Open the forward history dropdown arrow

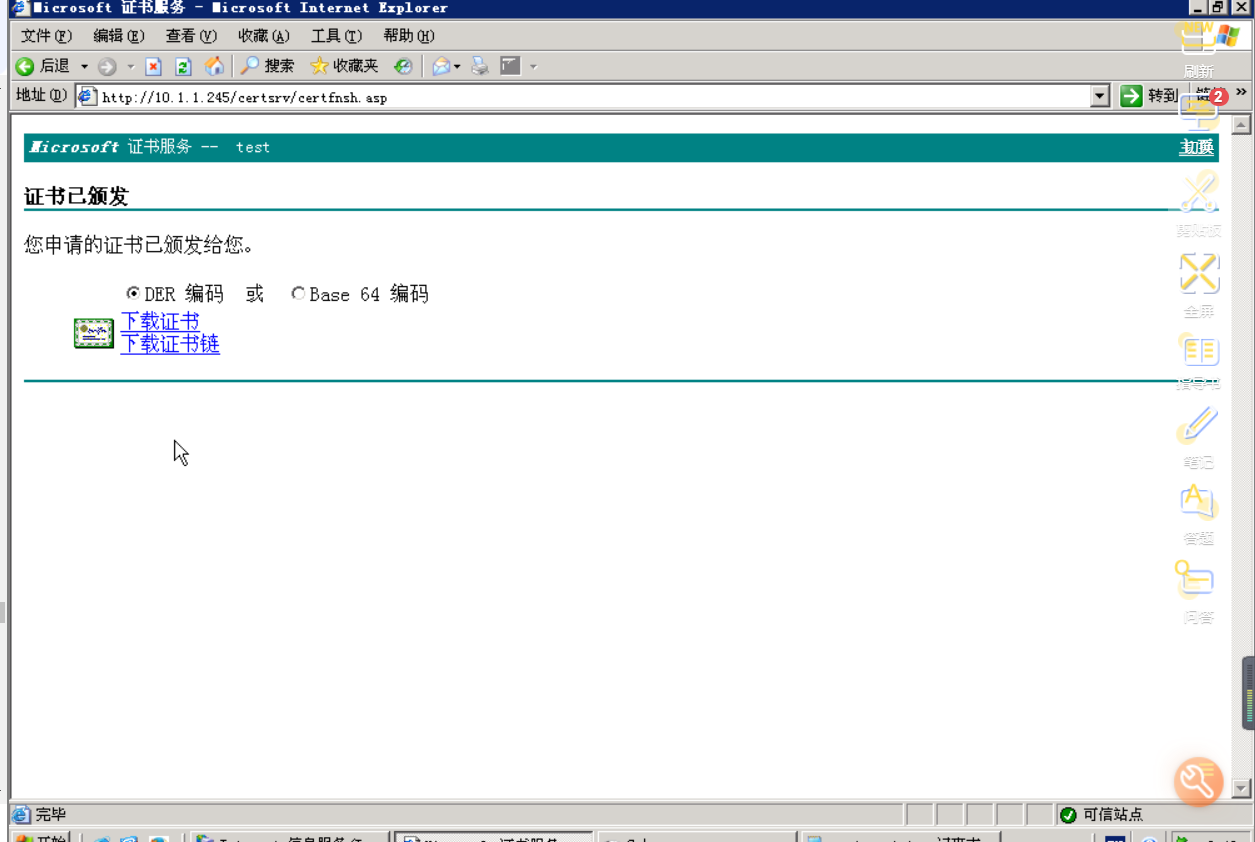pos(130,67)
